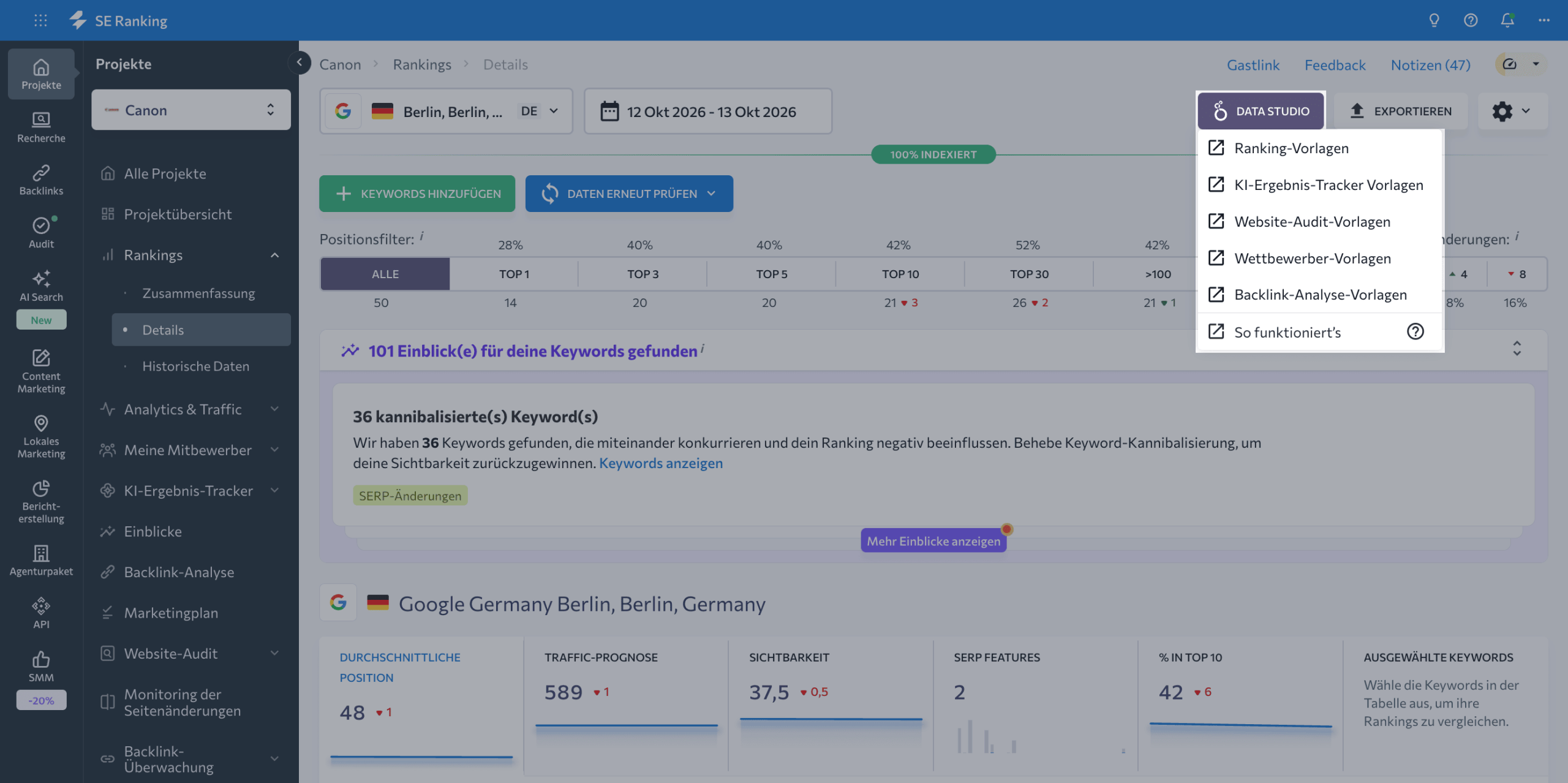
Task: Select Website-Audit-Vorlagen menu item
Action: tap(1321, 221)
